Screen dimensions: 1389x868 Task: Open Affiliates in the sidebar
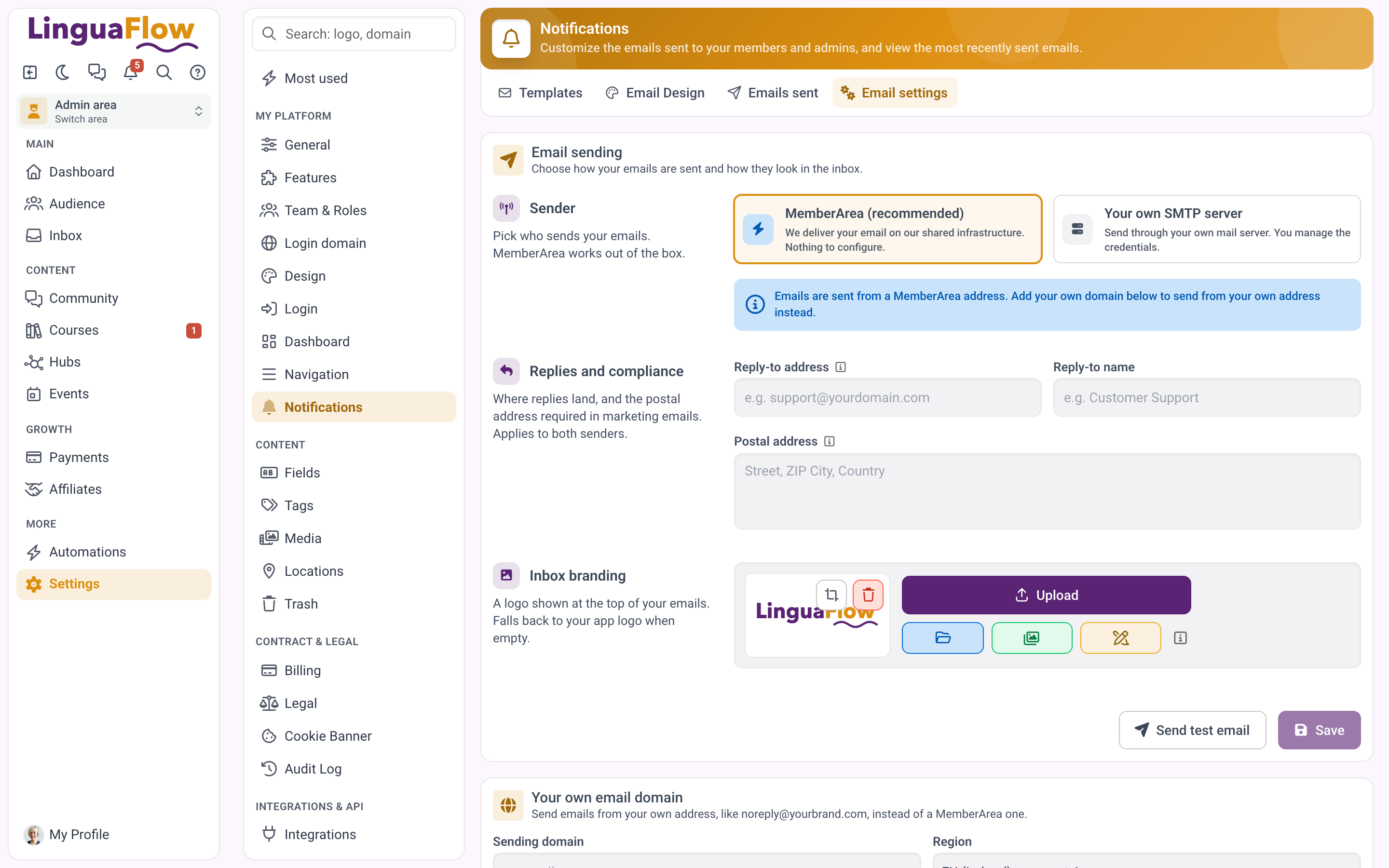pos(114,489)
